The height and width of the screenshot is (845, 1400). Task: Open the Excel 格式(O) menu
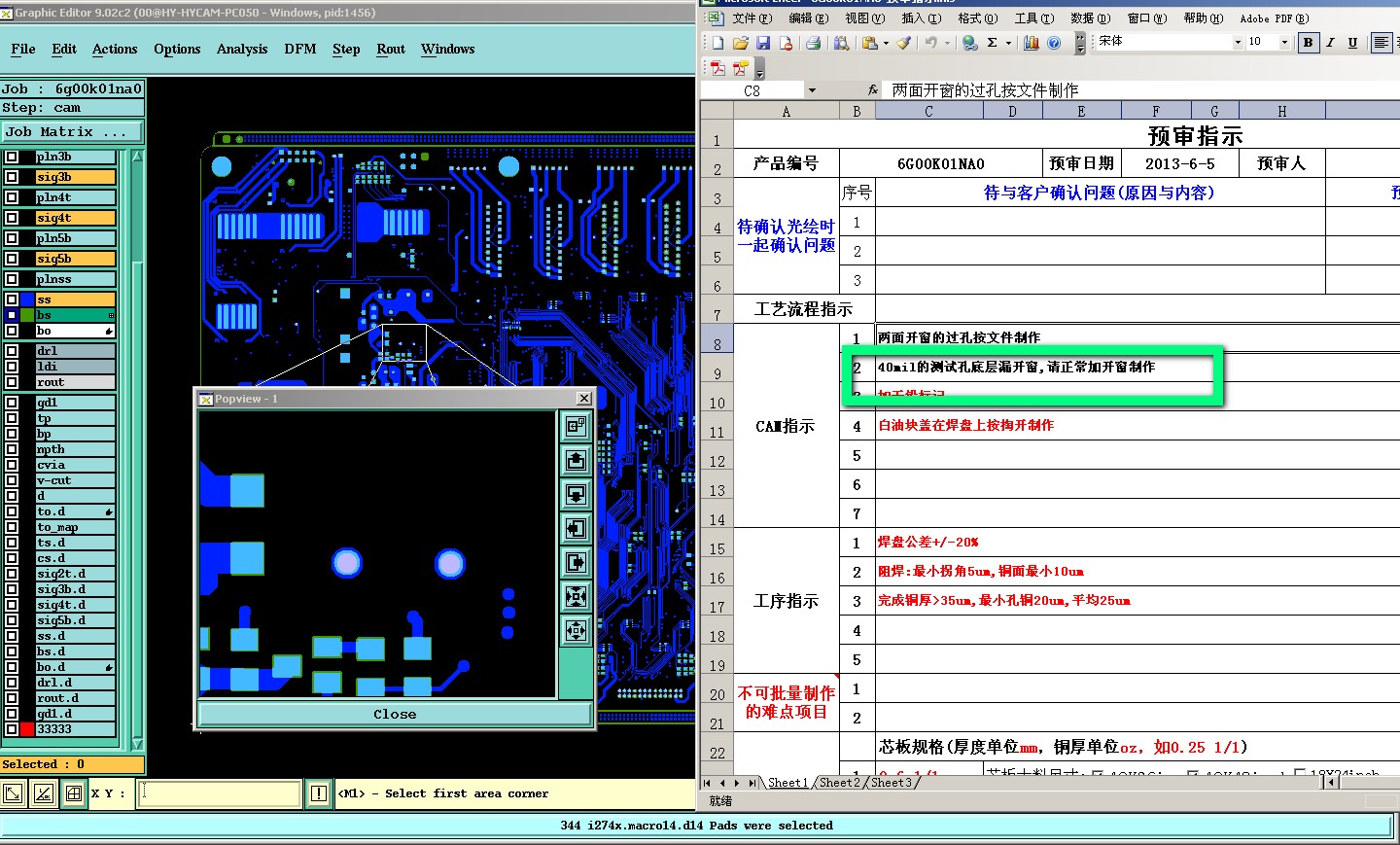[977, 18]
